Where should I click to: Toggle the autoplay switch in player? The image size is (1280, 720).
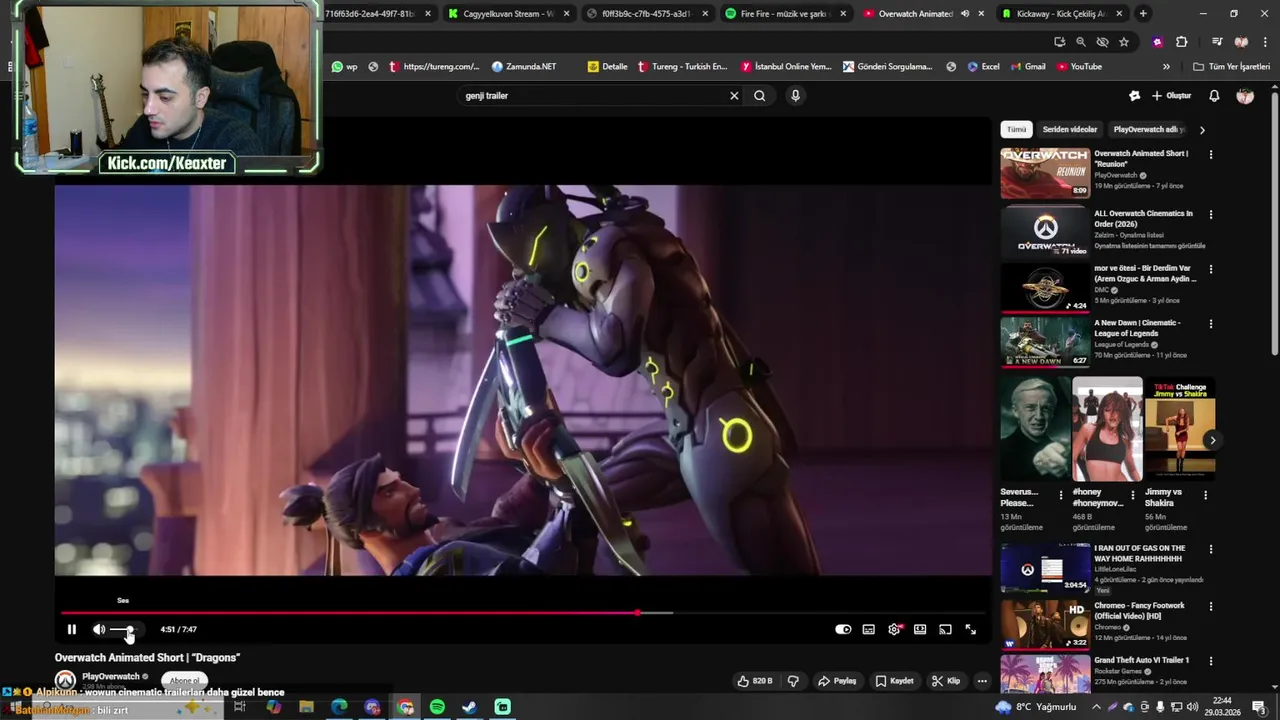point(843,629)
